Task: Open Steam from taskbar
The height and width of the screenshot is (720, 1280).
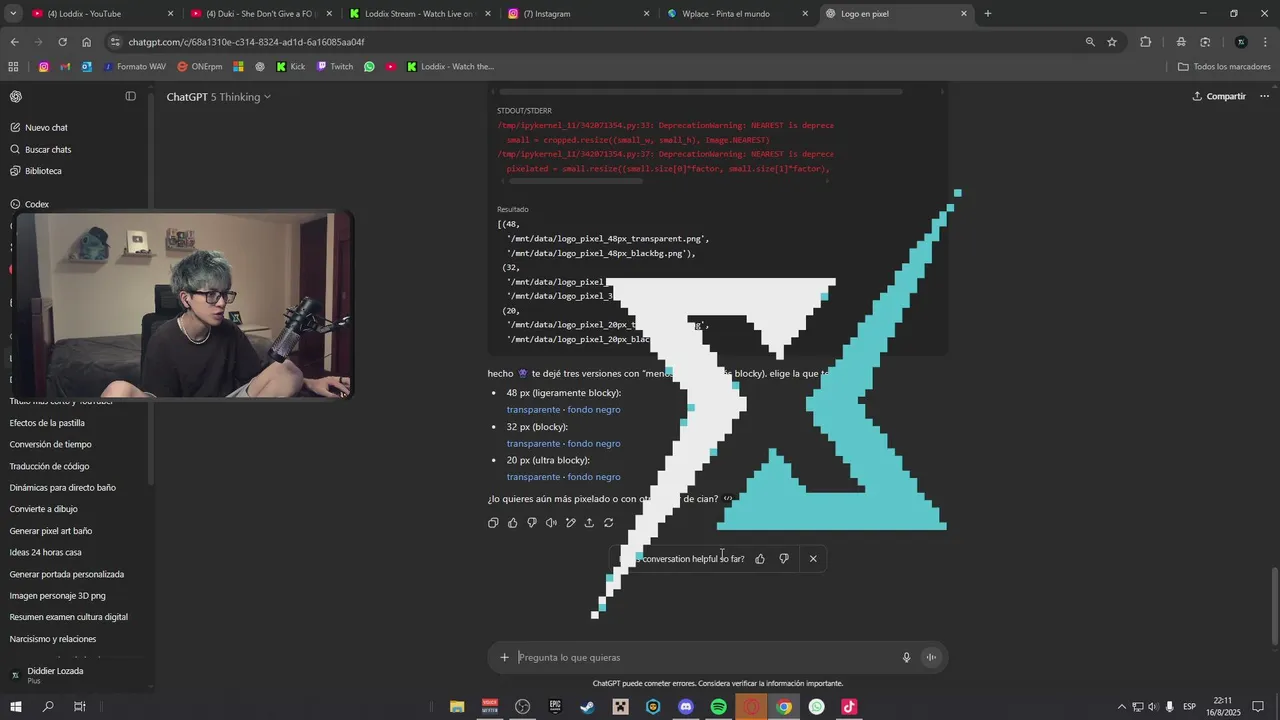Action: pos(587,707)
